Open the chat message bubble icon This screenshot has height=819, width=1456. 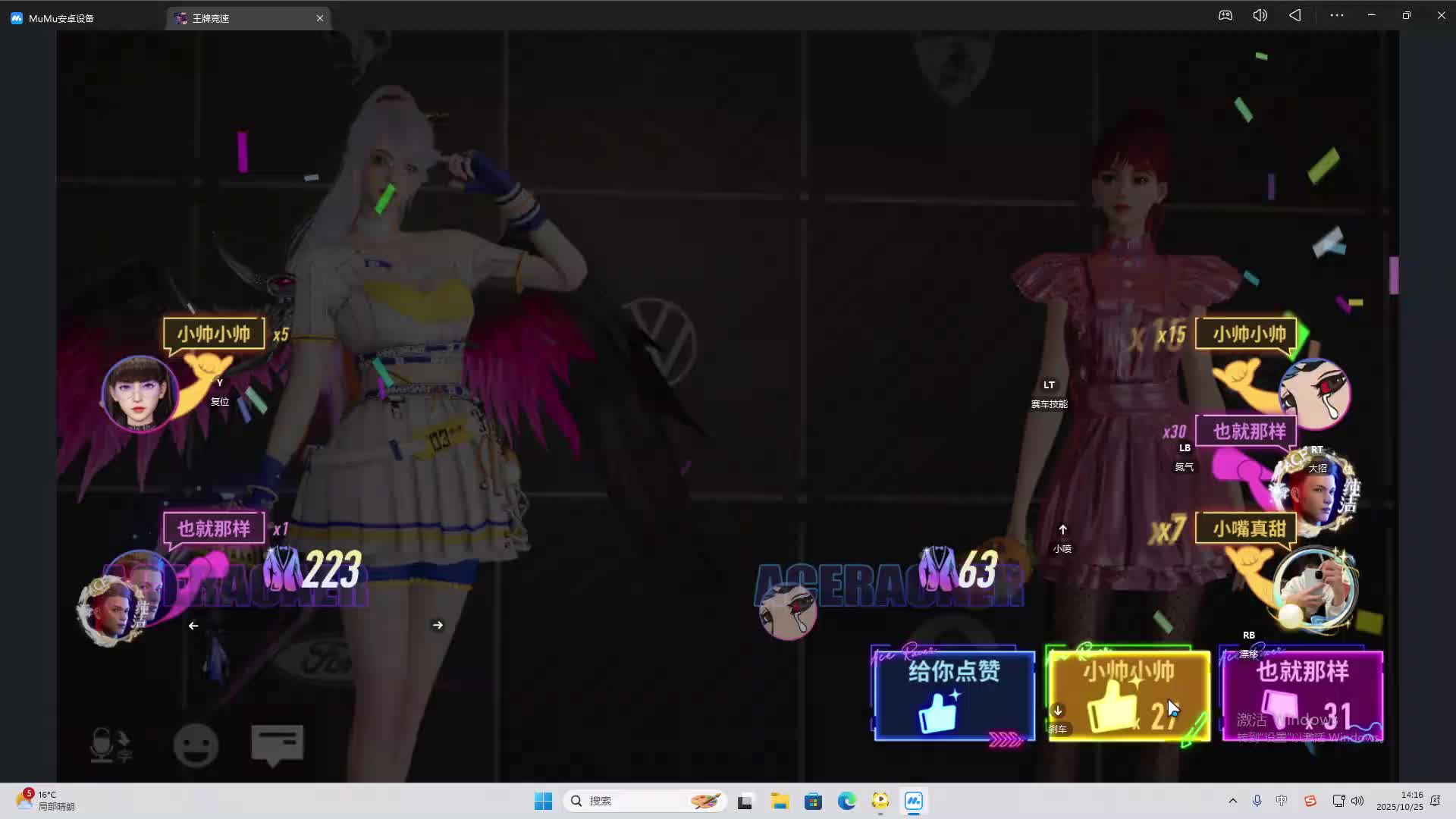[x=277, y=744]
